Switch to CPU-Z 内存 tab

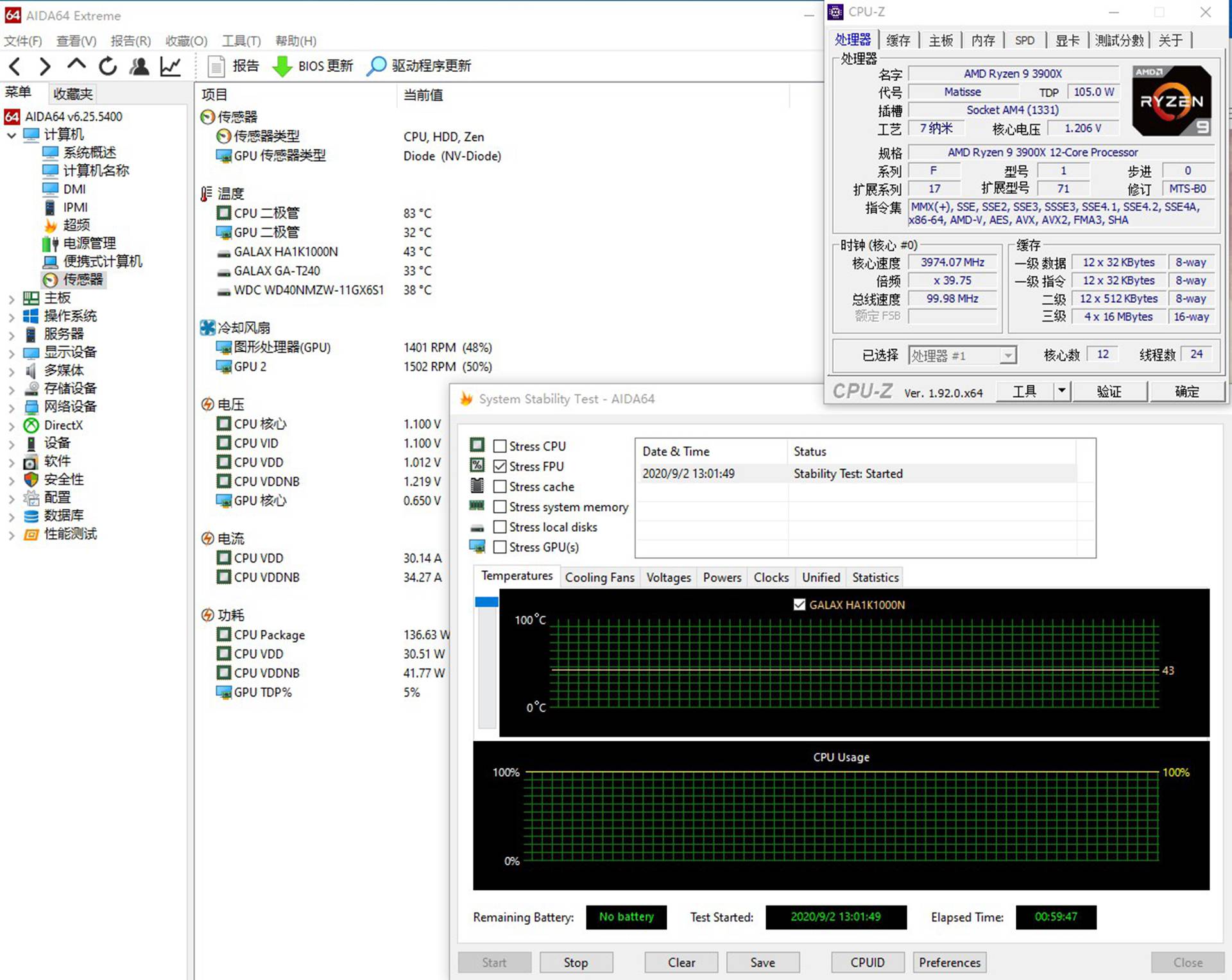[983, 40]
